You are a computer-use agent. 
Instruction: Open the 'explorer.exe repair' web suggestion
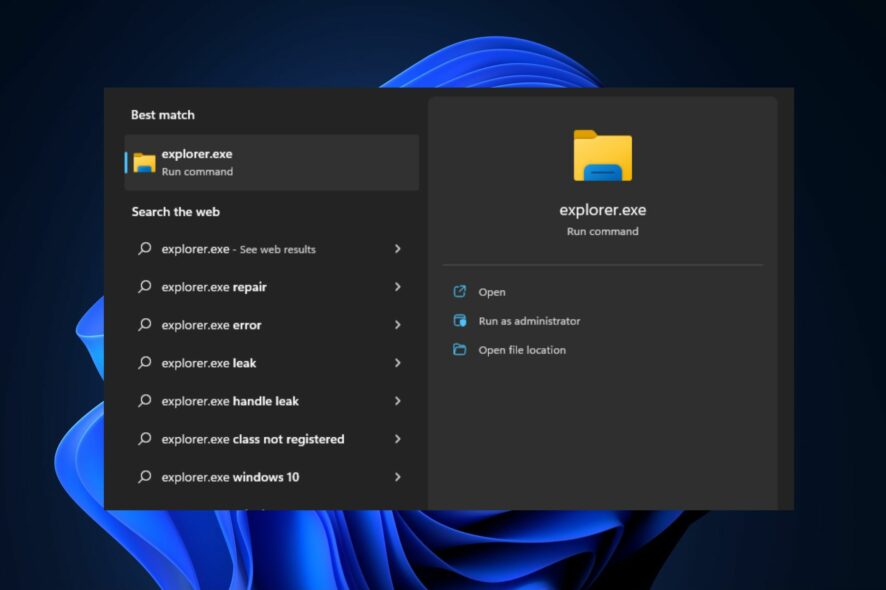pos(271,287)
